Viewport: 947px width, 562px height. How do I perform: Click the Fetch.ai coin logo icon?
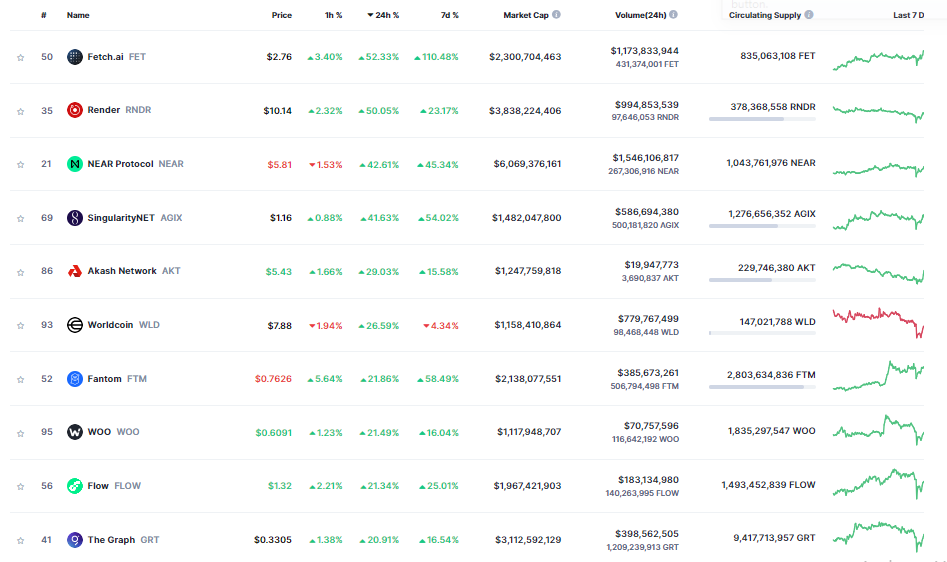pos(74,57)
